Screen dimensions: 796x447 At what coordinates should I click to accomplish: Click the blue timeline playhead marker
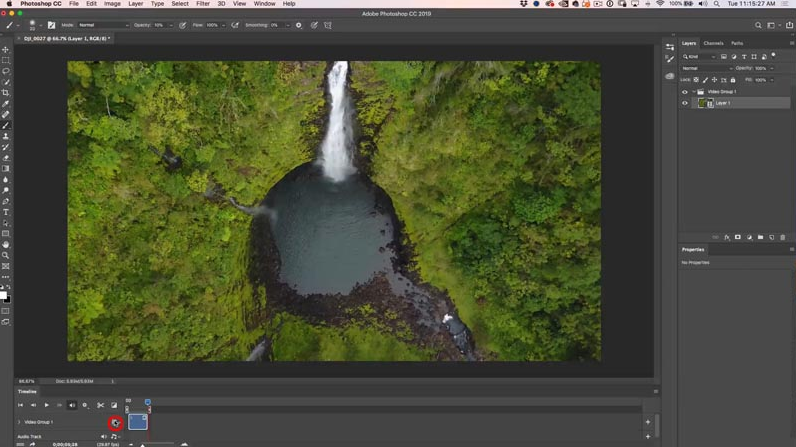(x=148, y=402)
